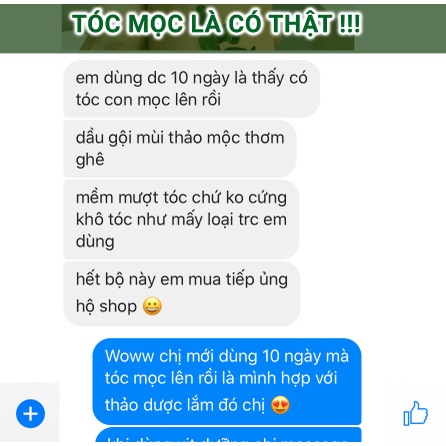This screenshot has height=446, width=446.
Task: Click the grinning face emoji after 'shop'
Action: 152,306
